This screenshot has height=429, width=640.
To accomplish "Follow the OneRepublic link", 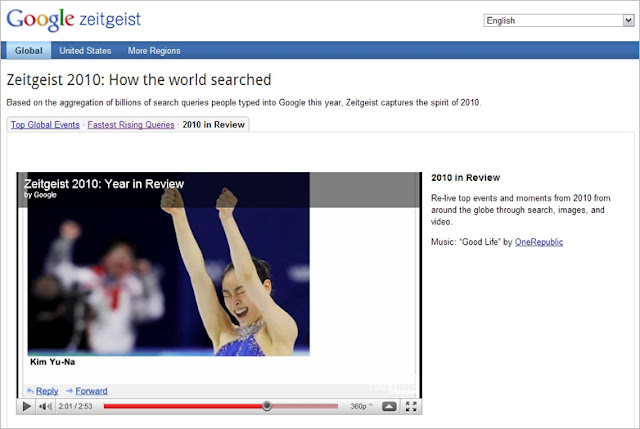I will [x=539, y=242].
